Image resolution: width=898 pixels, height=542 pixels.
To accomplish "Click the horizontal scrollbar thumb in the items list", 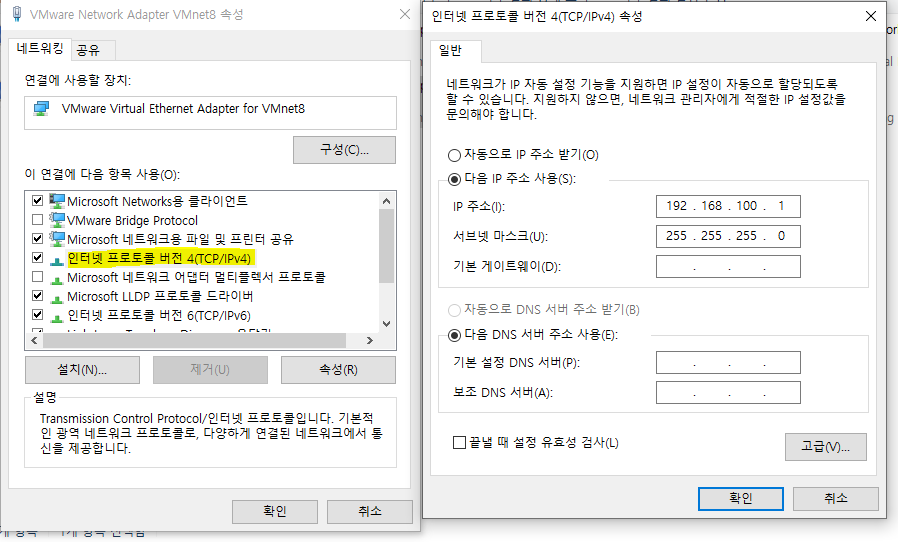I will (x=195, y=340).
